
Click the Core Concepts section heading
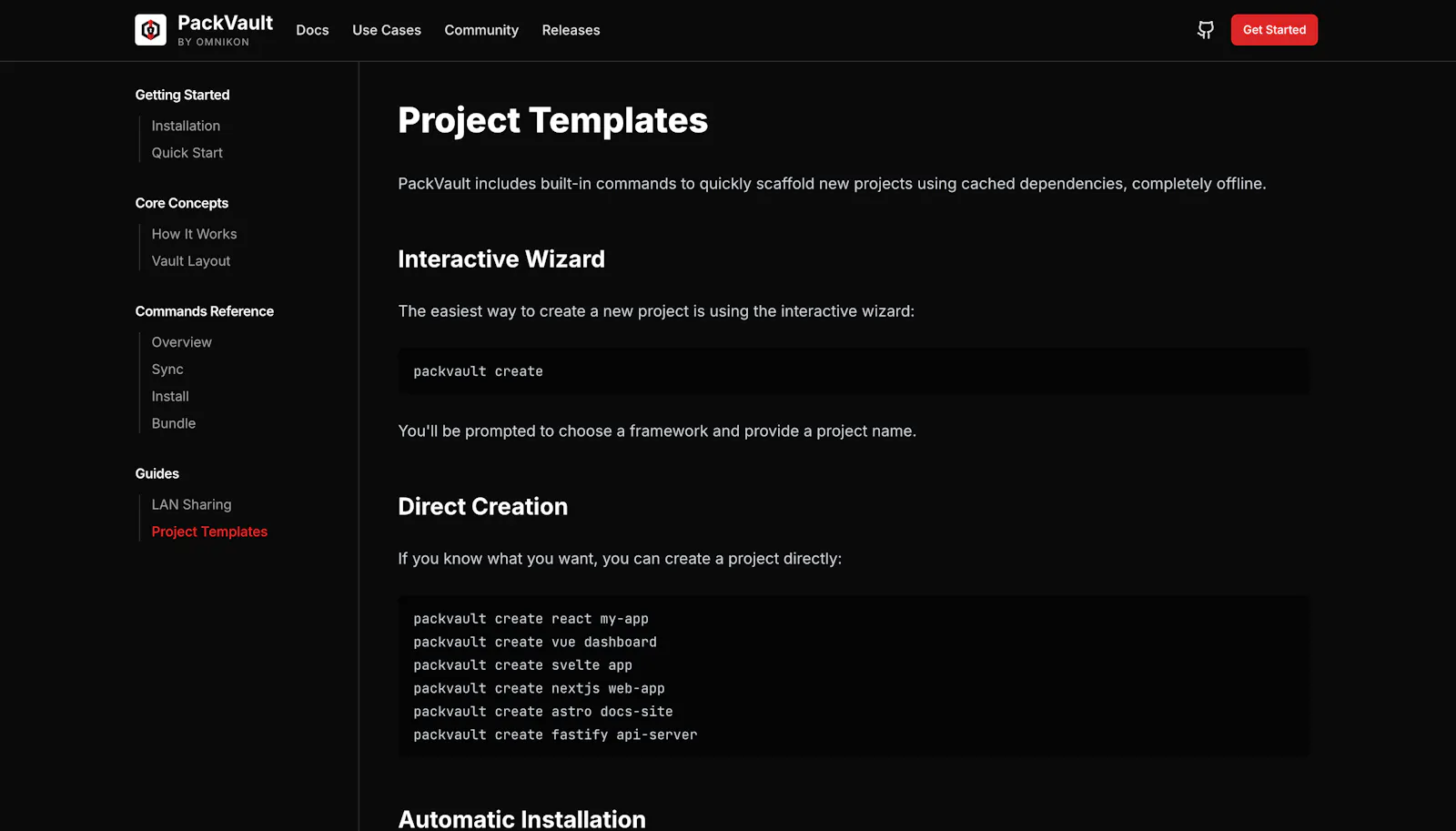182,203
